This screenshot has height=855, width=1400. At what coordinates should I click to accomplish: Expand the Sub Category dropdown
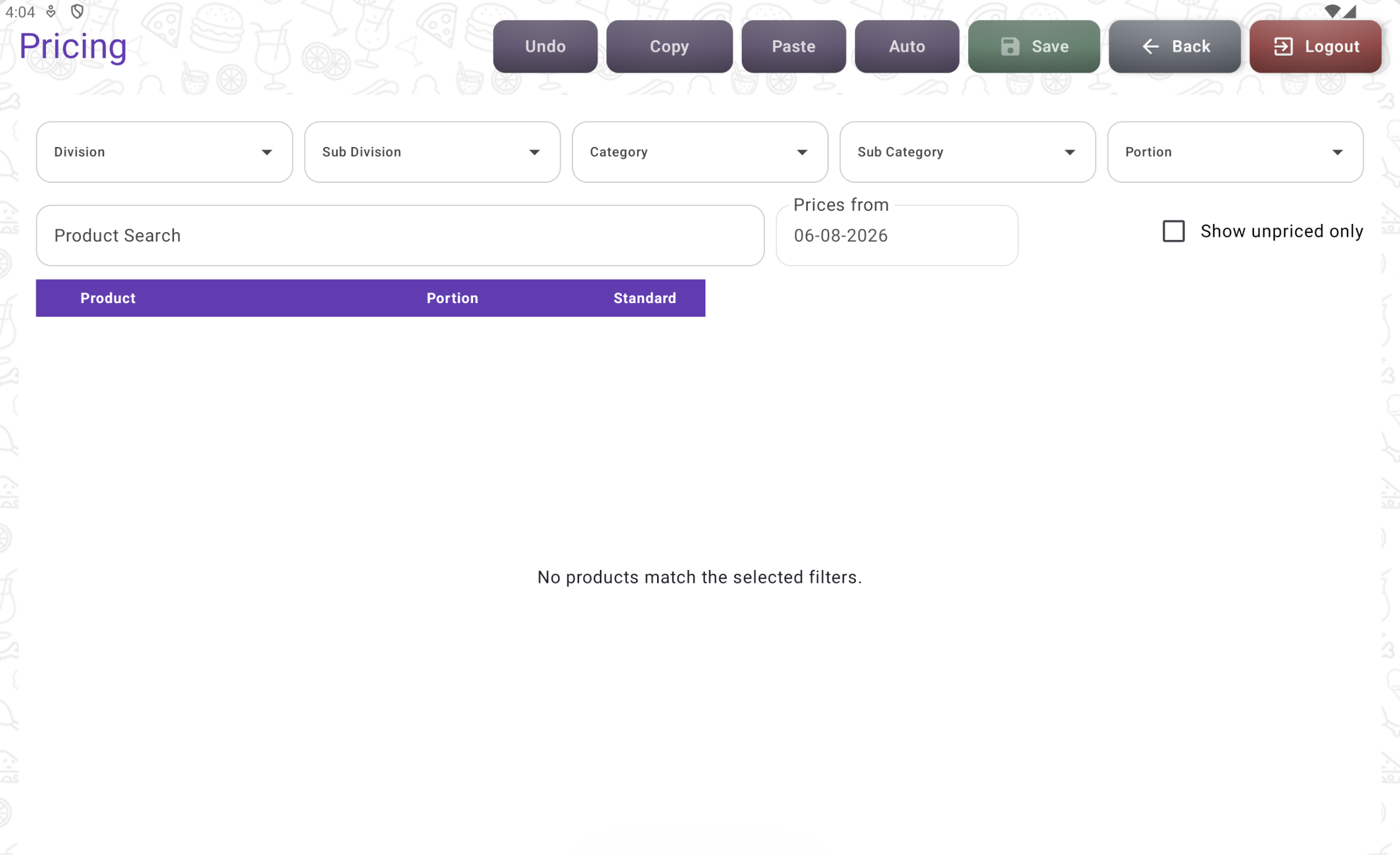(x=967, y=152)
